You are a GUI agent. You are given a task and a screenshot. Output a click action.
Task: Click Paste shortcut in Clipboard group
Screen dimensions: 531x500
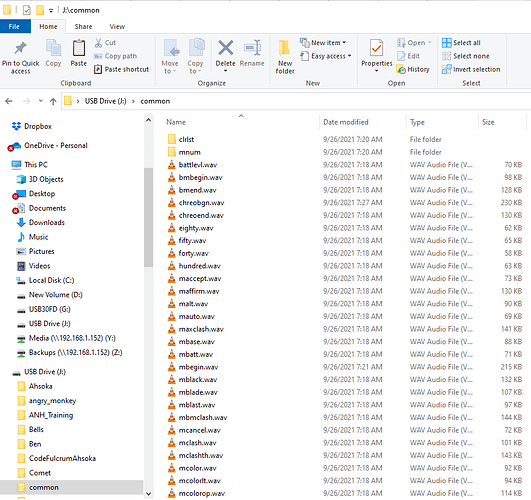(x=122, y=69)
